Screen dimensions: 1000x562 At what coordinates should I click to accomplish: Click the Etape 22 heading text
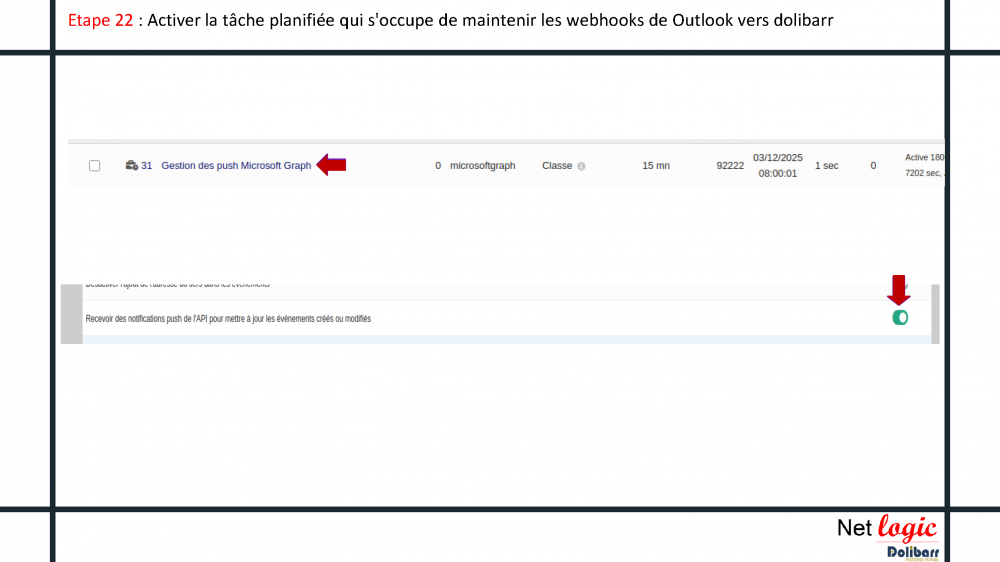[100, 20]
